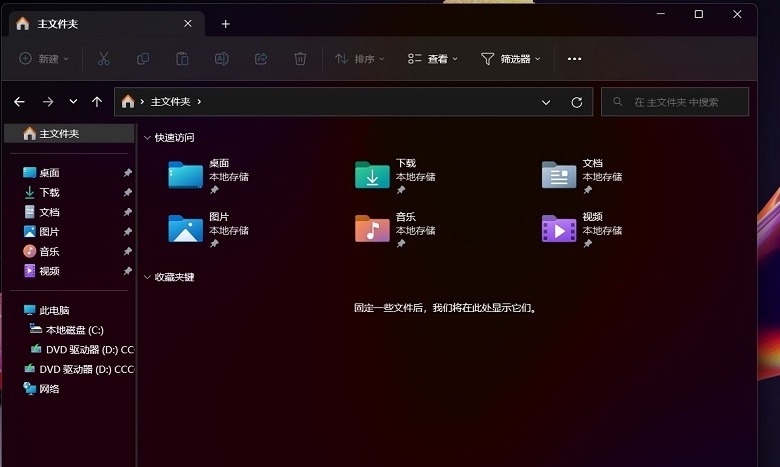Open the 下载 folder in quick access grid

(395, 177)
